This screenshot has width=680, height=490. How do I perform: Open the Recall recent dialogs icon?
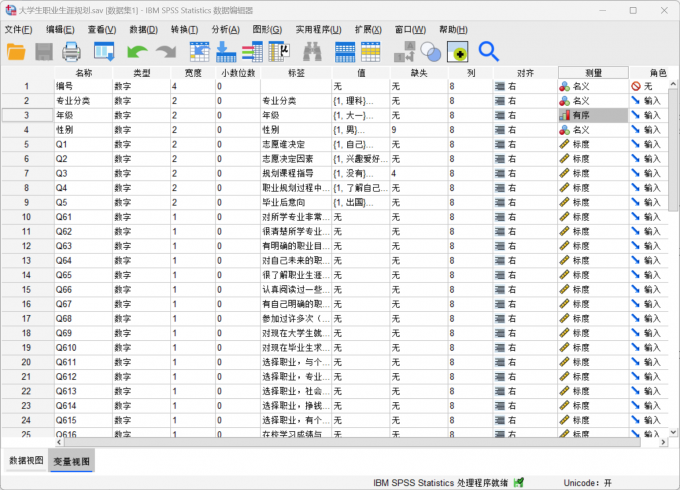coord(104,52)
